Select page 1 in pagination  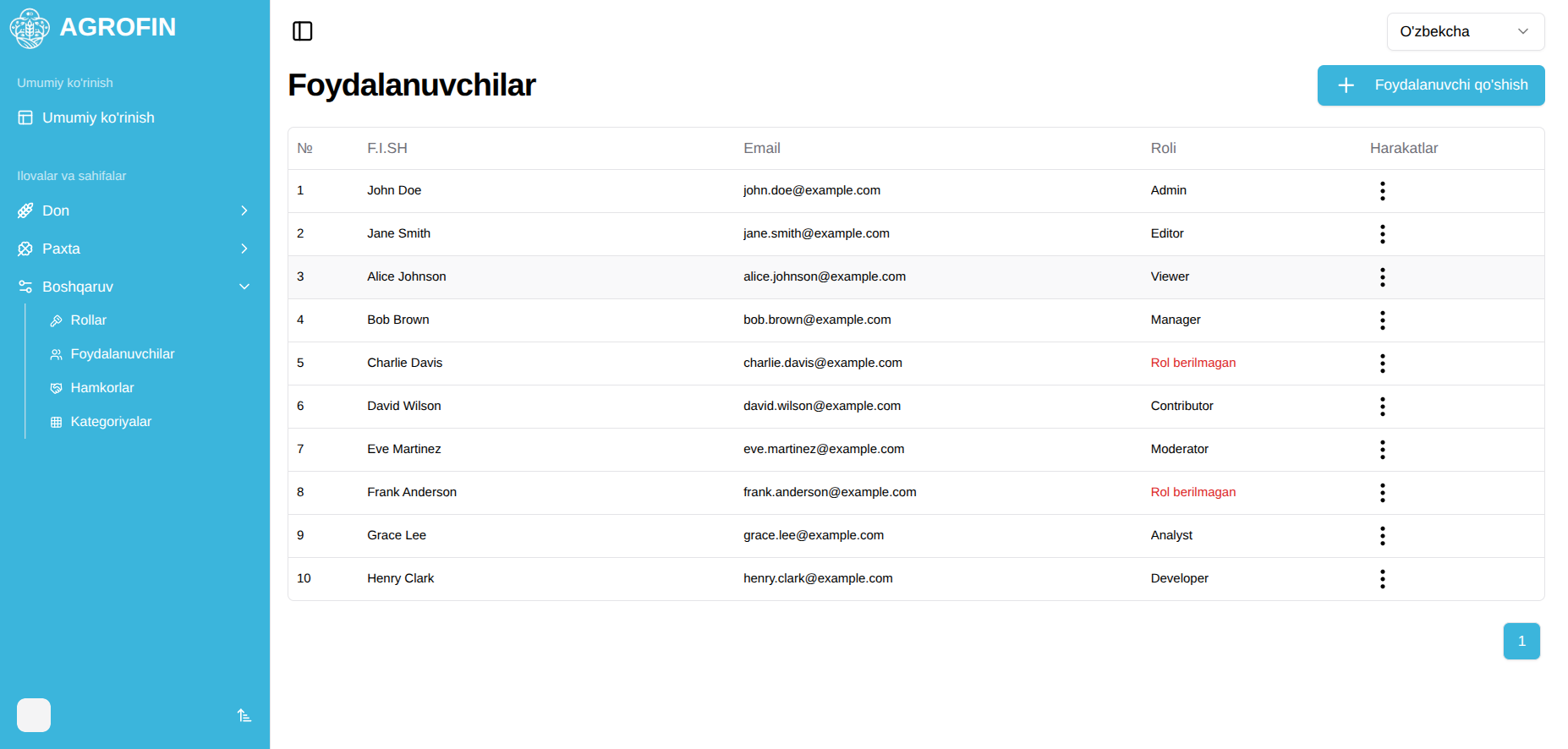[x=1521, y=641]
